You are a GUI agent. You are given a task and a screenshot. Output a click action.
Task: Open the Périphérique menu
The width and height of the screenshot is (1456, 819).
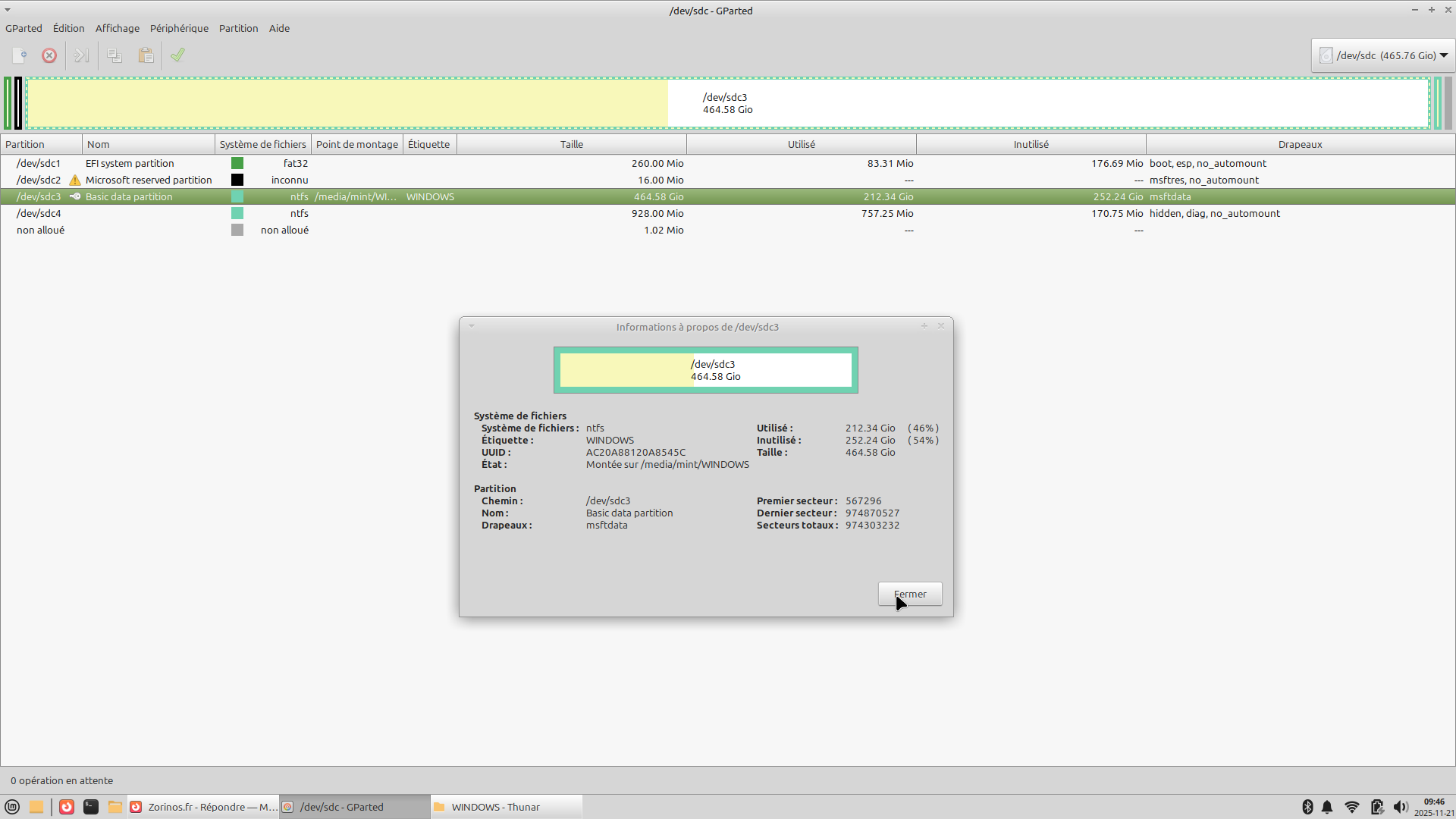point(179,28)
